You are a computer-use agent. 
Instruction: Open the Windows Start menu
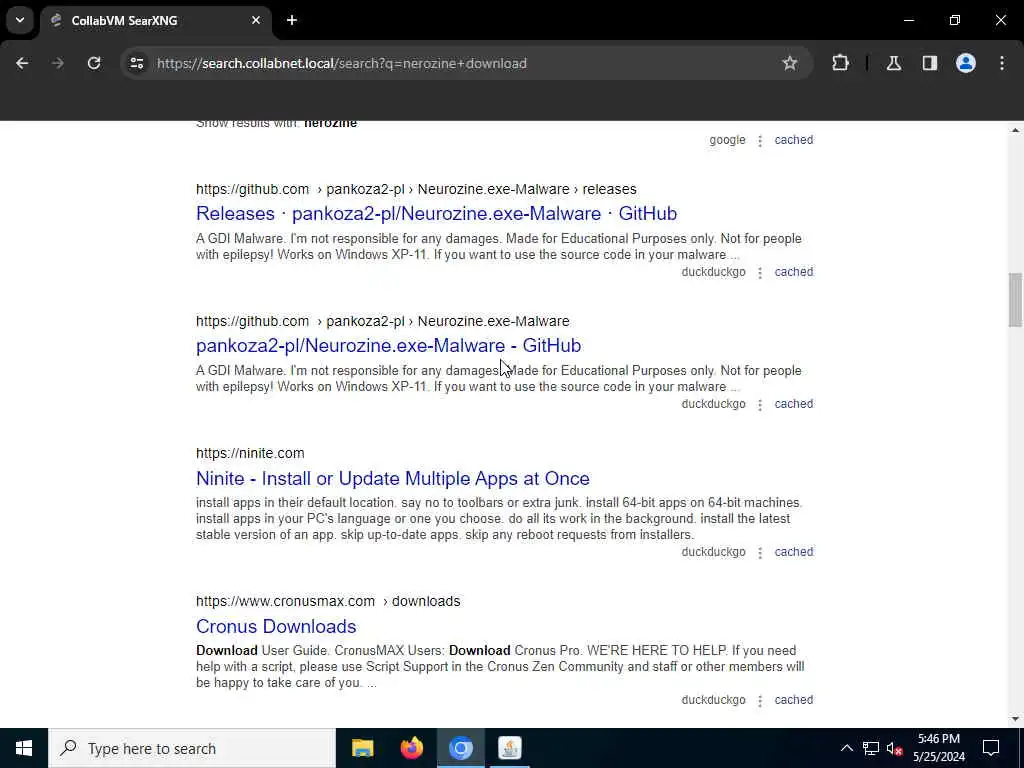point(24,748)
